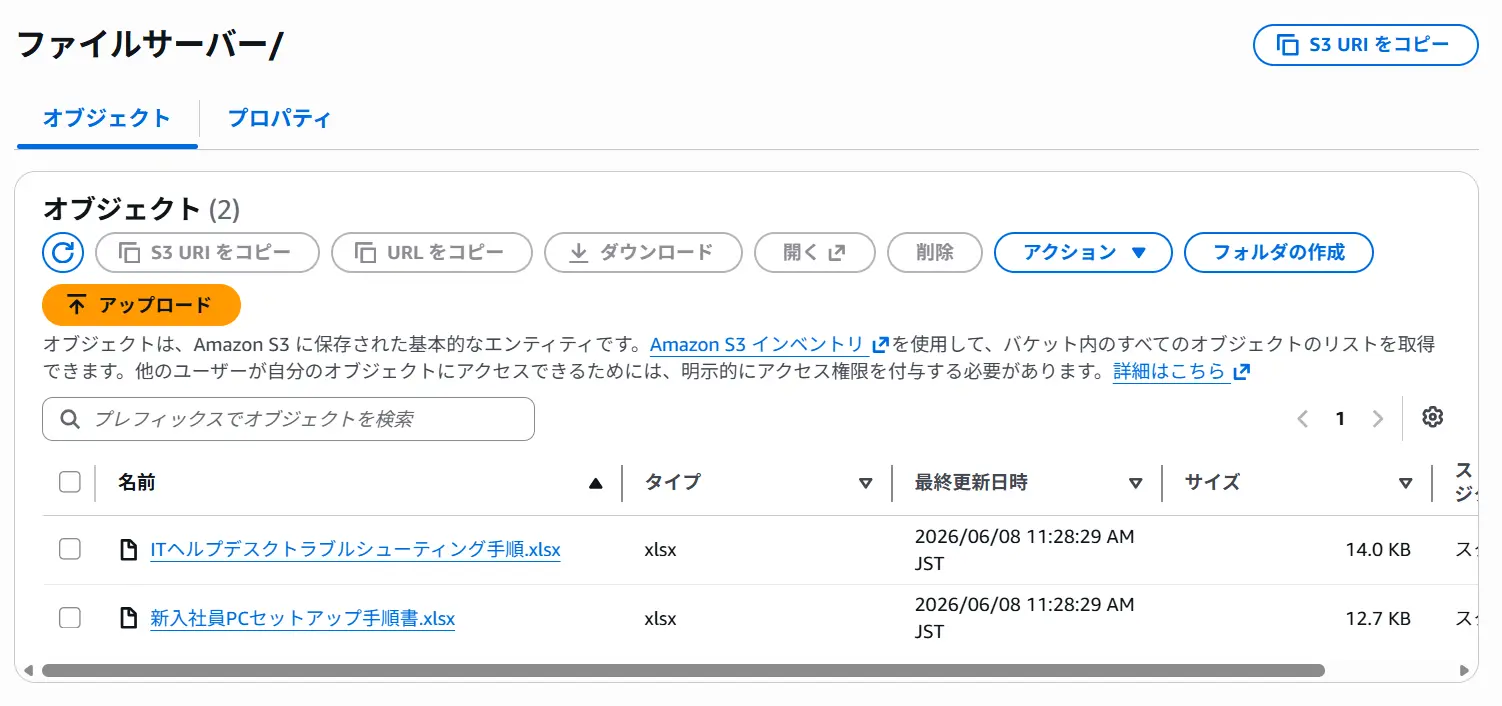Click timestamp in 新入社員PCセットアップ row
Screen dimensions: 1502x706
[1025, 618]
